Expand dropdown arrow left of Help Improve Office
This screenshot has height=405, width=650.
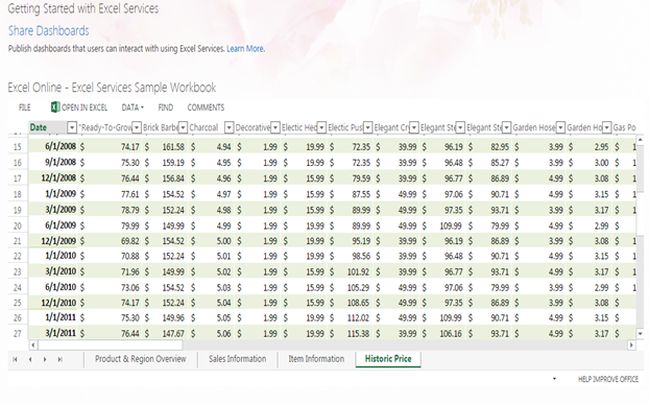point(554,378)
